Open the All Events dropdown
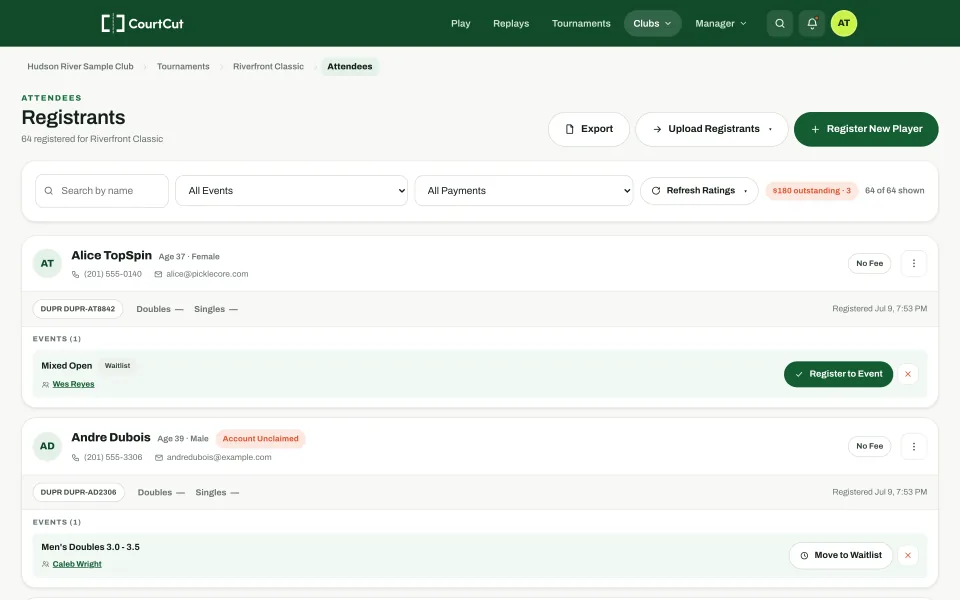 coord(291,191)
